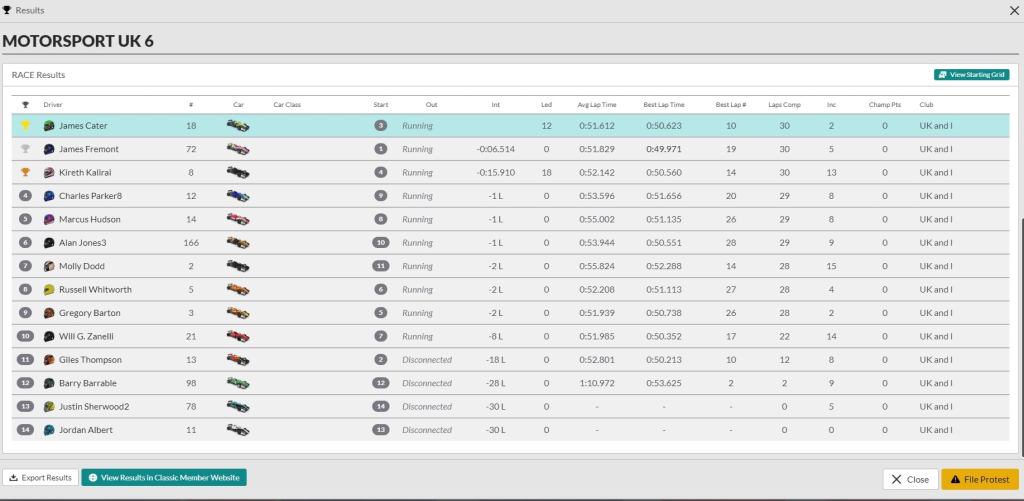
Task: Click the car thumbnail for car number 72
Action: [238, 149]
